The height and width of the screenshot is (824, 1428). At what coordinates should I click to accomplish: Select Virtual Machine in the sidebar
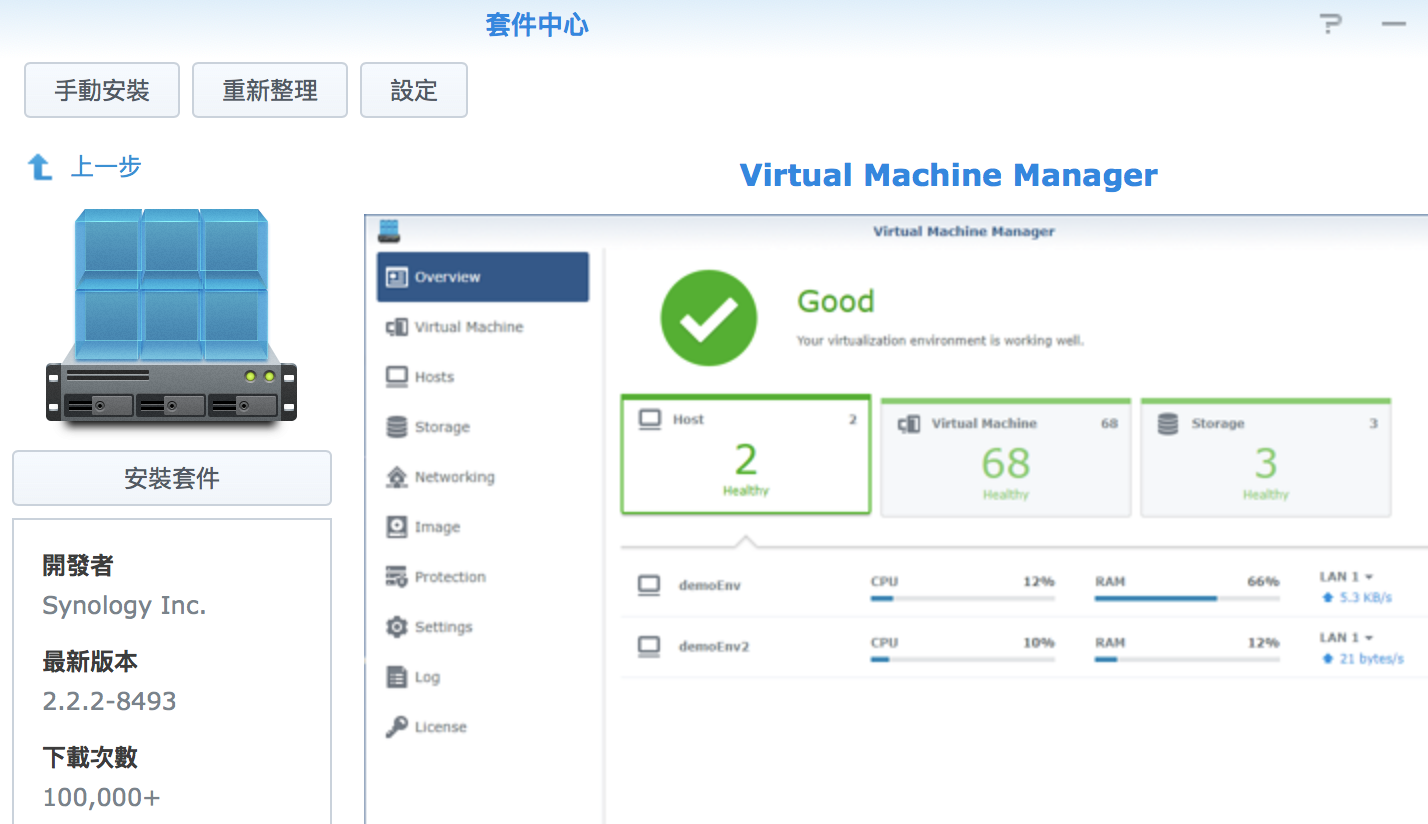[468, 327]
